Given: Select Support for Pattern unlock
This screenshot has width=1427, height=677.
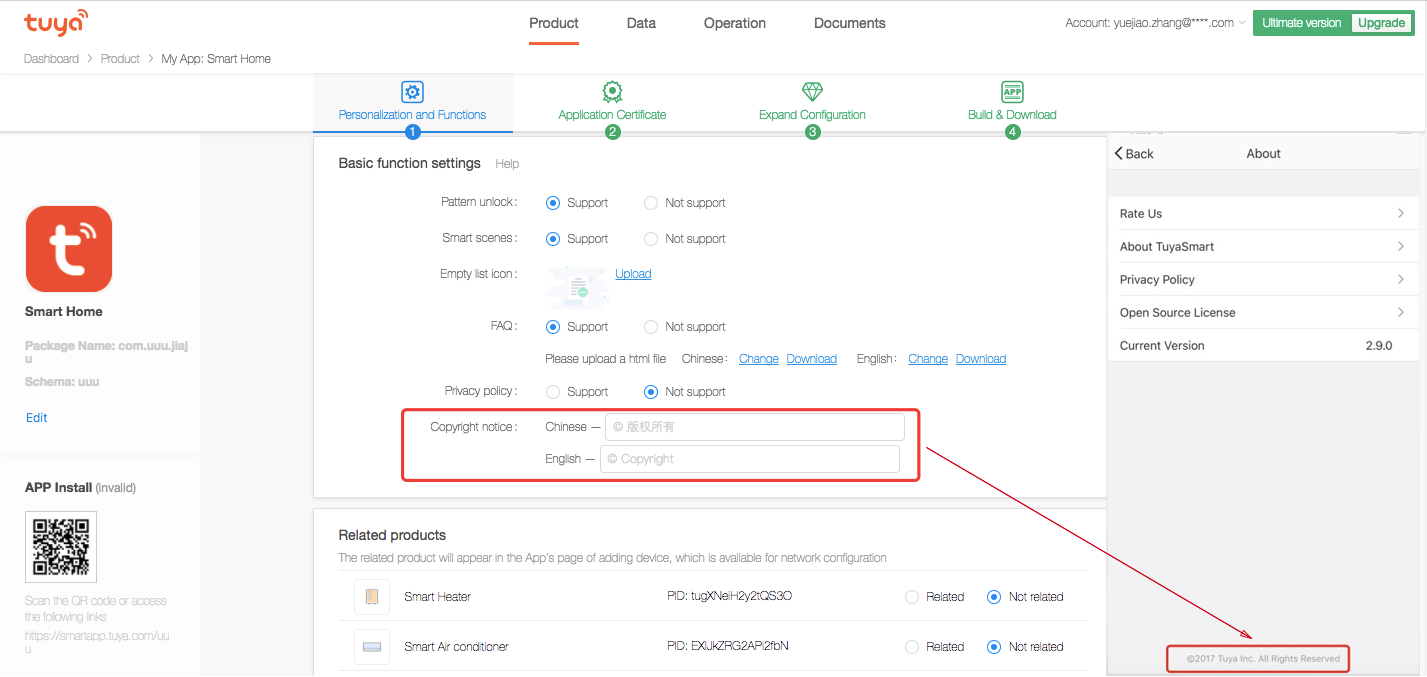Looking at the screenshot, I should (553, 203).
